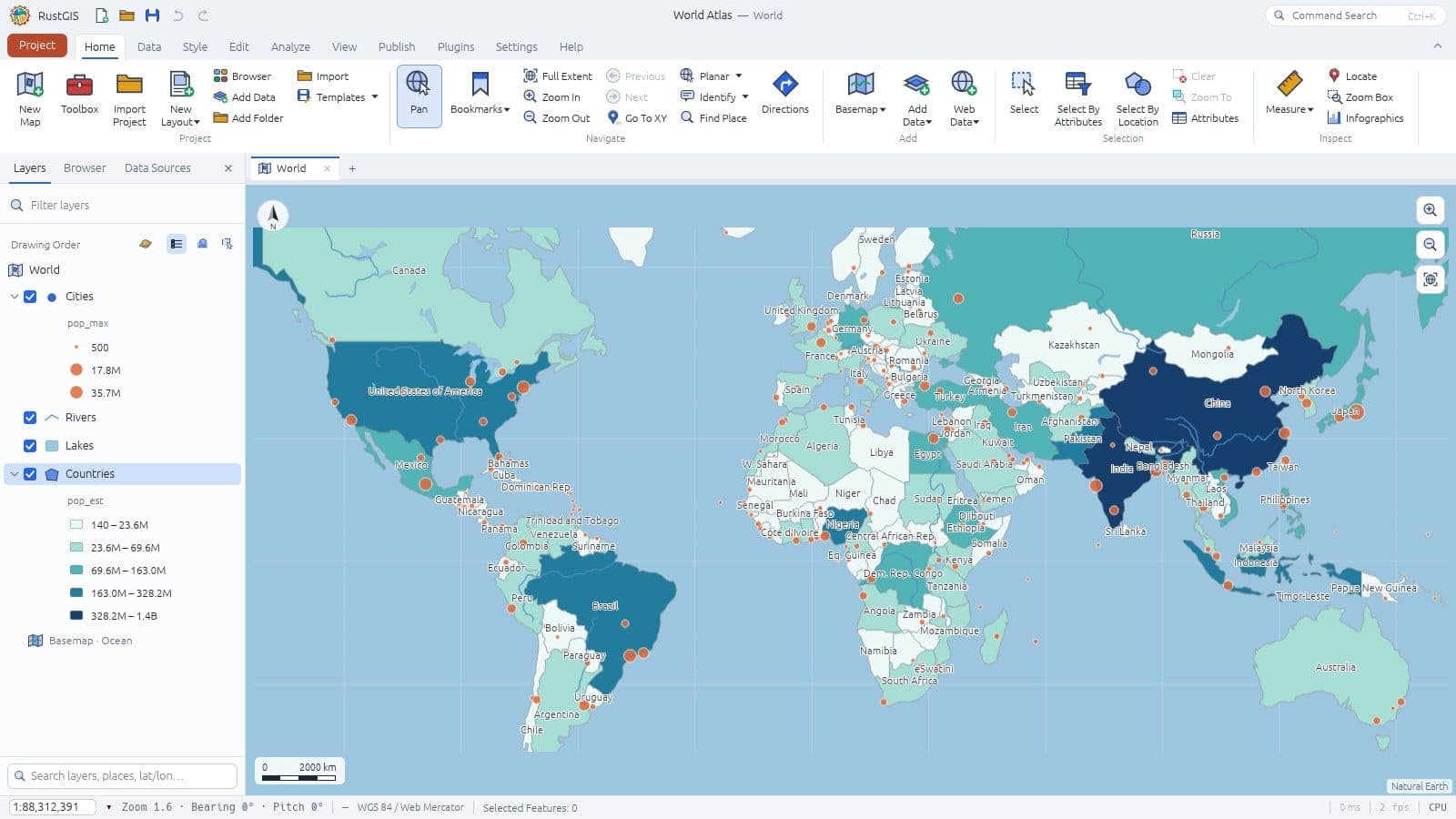Click the open folder icon in title bar
This screenshot has height=819, width=1456.
tap(126, 15)
